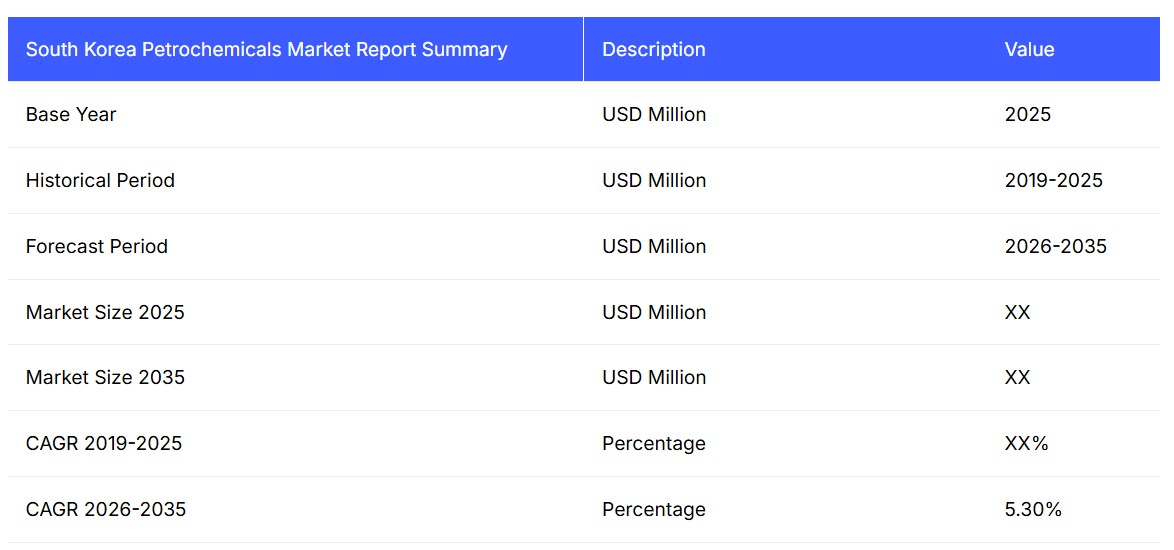Click the 'South Korea Petrochemicals Market Report Summary' header
The image size is (1174, 550).
266,49
